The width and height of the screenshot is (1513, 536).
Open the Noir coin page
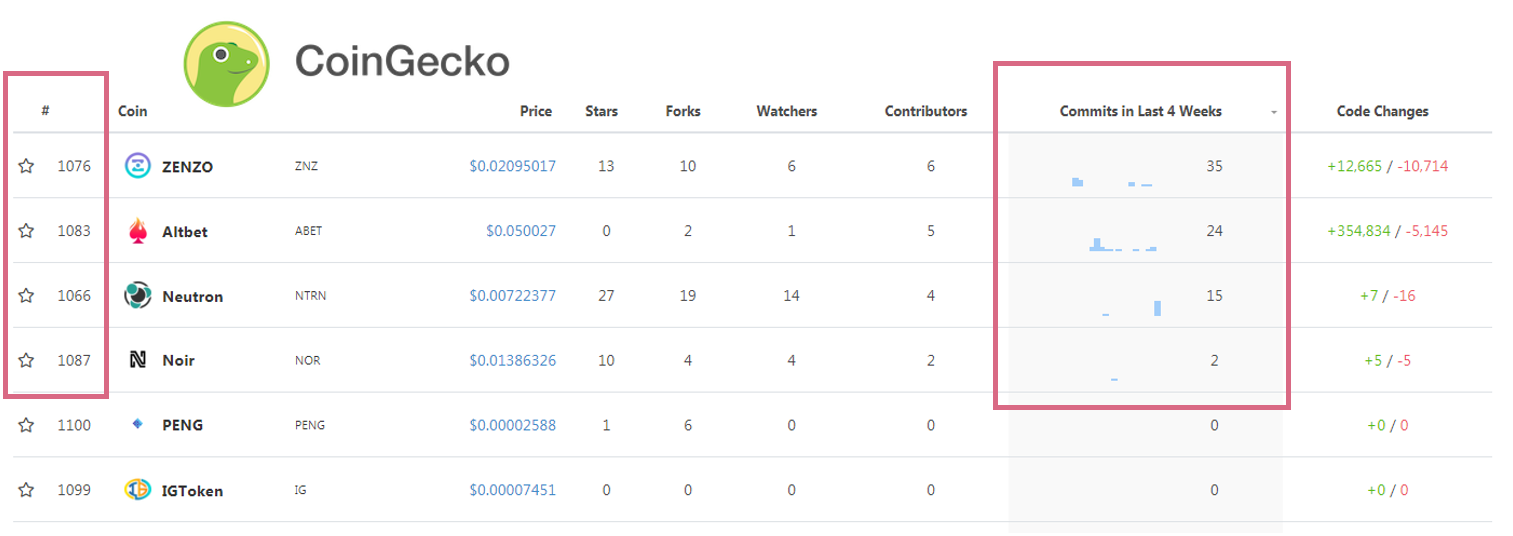click(178, 361)
